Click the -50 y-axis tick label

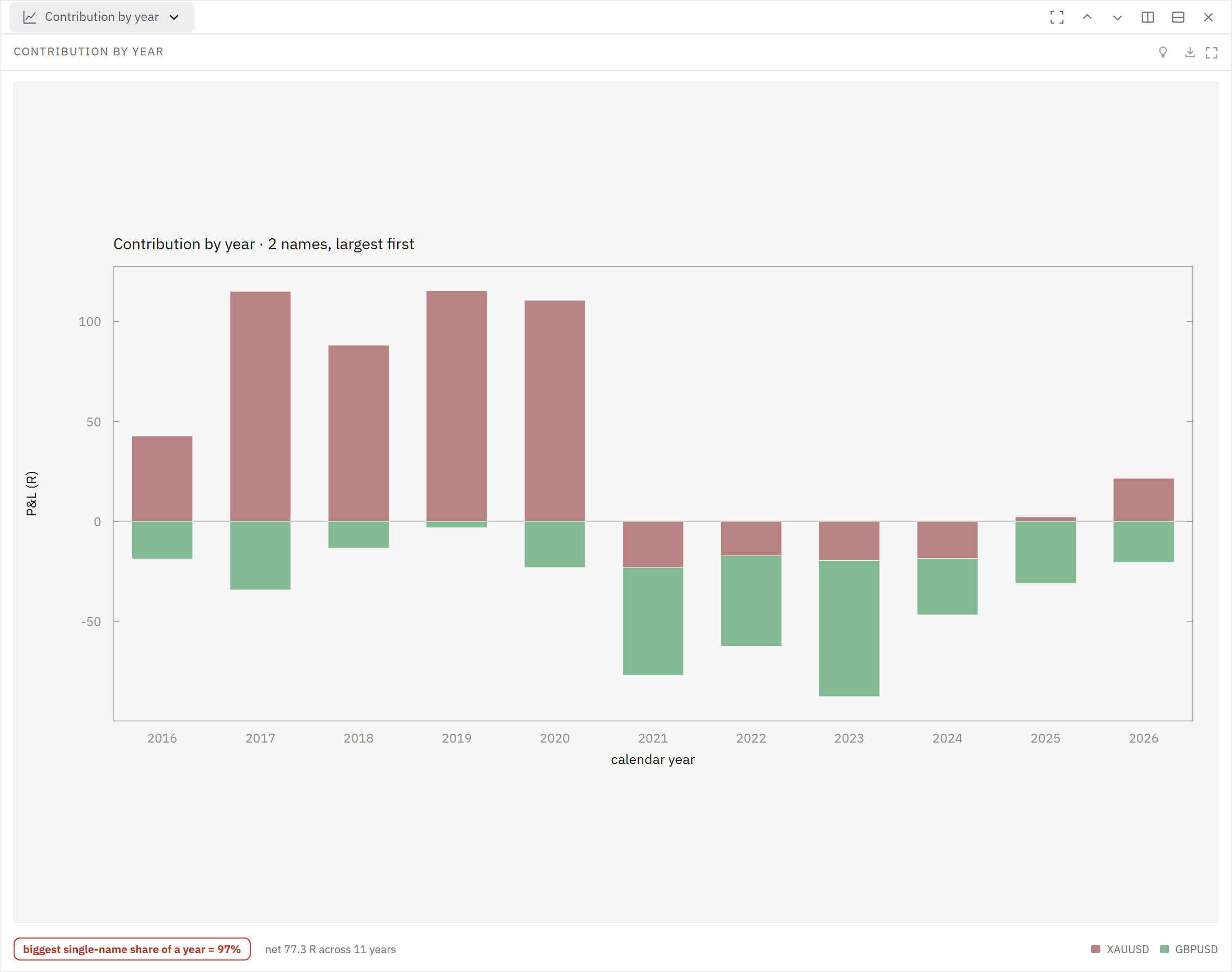pyautogui.click(x=91, y=621)
